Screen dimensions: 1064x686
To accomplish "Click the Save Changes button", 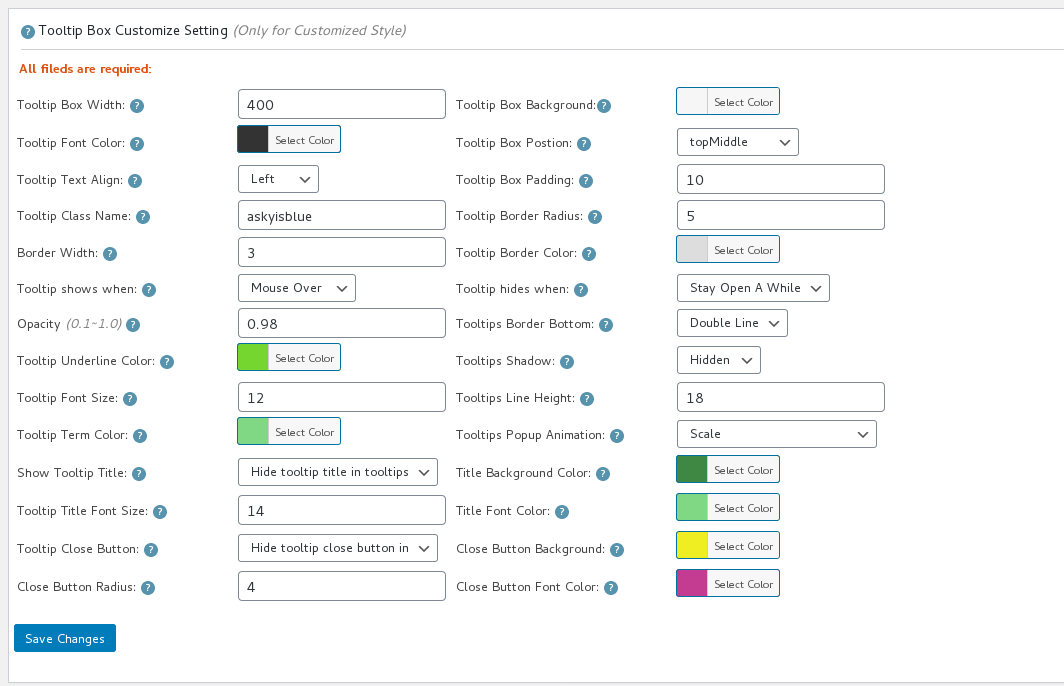I will pos(65,638).
